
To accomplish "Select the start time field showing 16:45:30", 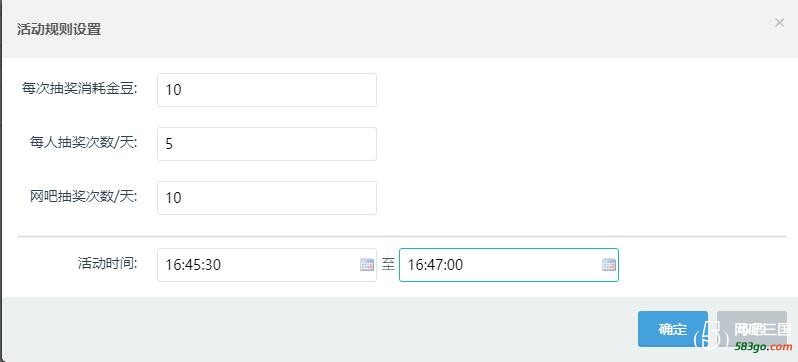I will click(x=267, y=265).
